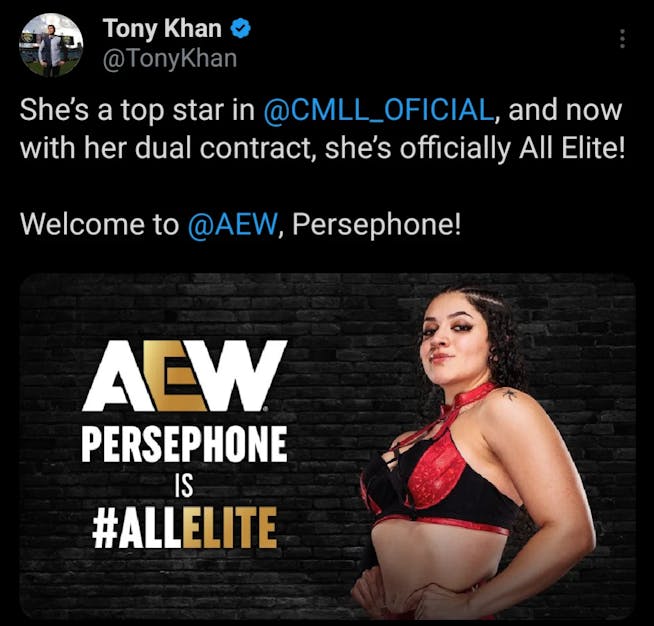Click "Persephone!" at the tweet's end
654x626 pixels.
pyautogui.click(x=377, y=225)
